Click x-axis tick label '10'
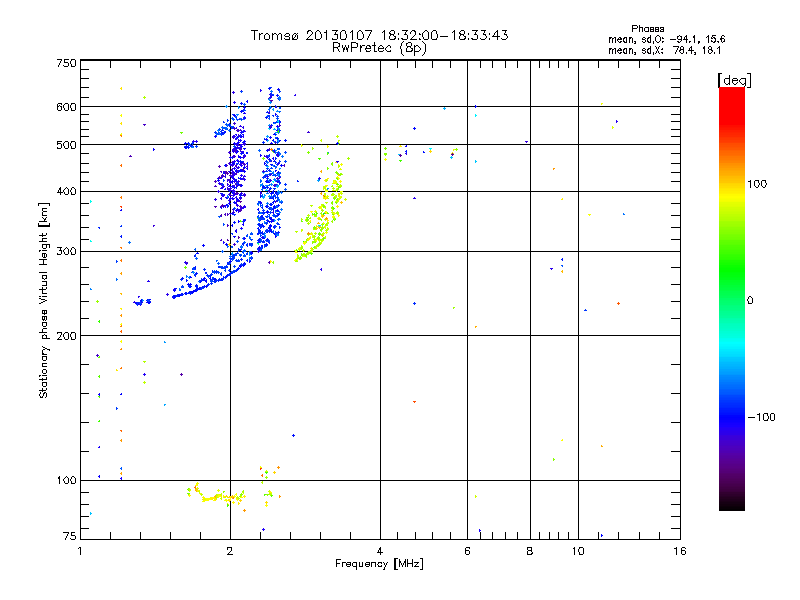This screenshot has width=800, height=600. 578,551
